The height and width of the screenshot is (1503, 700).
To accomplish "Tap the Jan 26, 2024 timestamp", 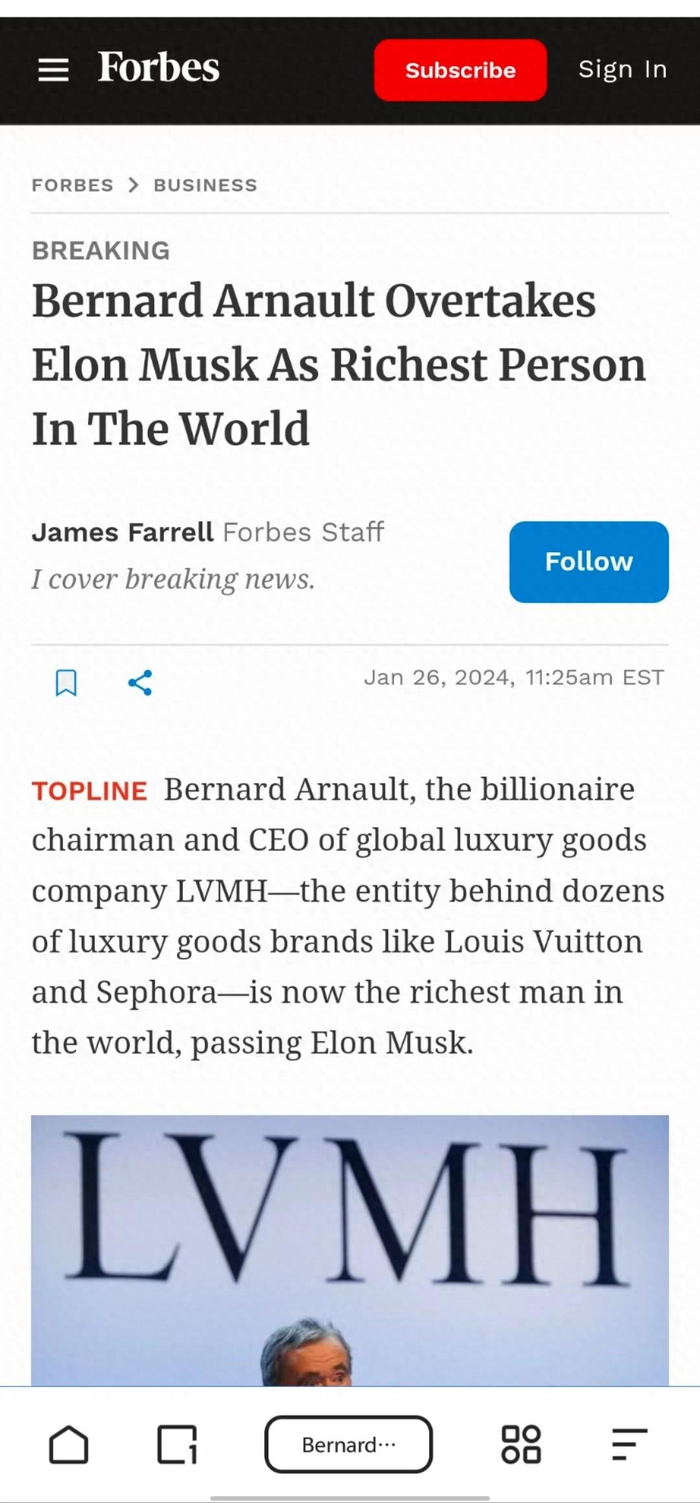I will pyautogui.click(x=514, y=677).
